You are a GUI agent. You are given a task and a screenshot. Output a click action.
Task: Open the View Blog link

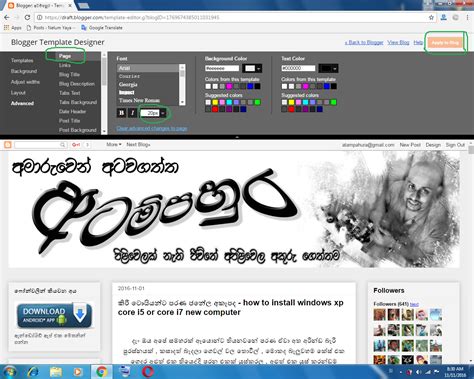click(398, 42)
